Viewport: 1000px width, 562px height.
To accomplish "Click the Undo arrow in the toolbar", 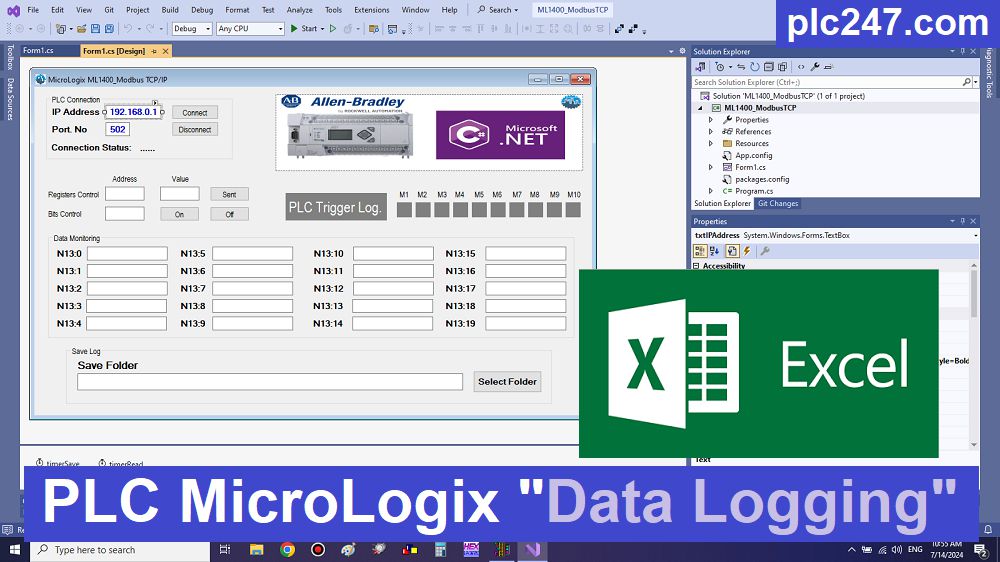I will [x=128, y=29].
